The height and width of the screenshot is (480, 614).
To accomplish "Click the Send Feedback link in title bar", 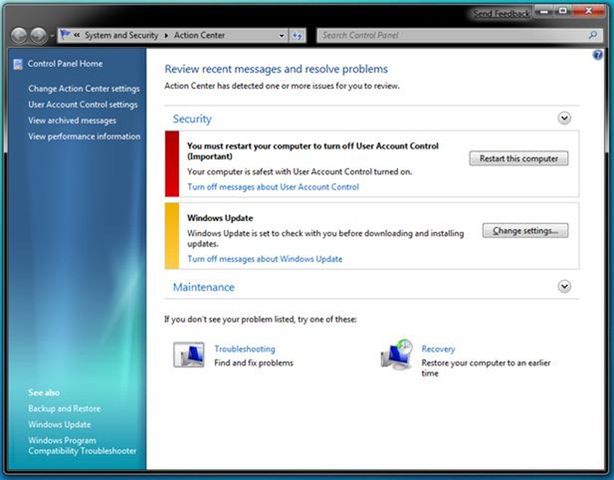I will tap(501, 14).
